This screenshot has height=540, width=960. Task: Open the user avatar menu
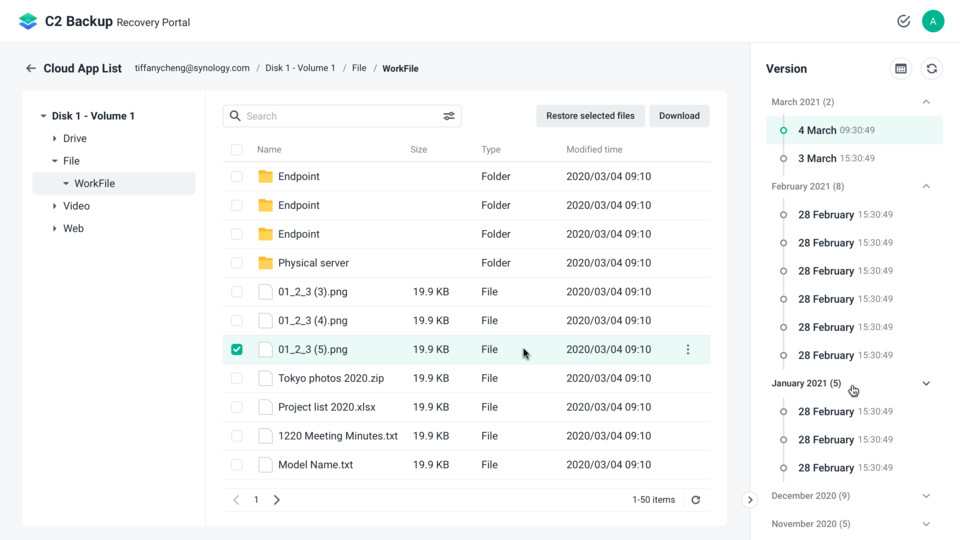click(x=932, y=21)
